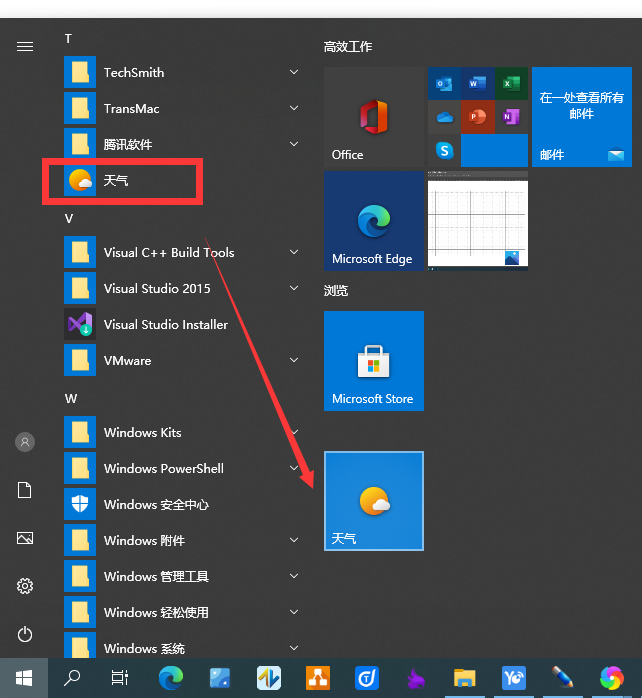Click the 高效工作 group title
Viewport: 642px width, 698px height.
pos(348,46)
